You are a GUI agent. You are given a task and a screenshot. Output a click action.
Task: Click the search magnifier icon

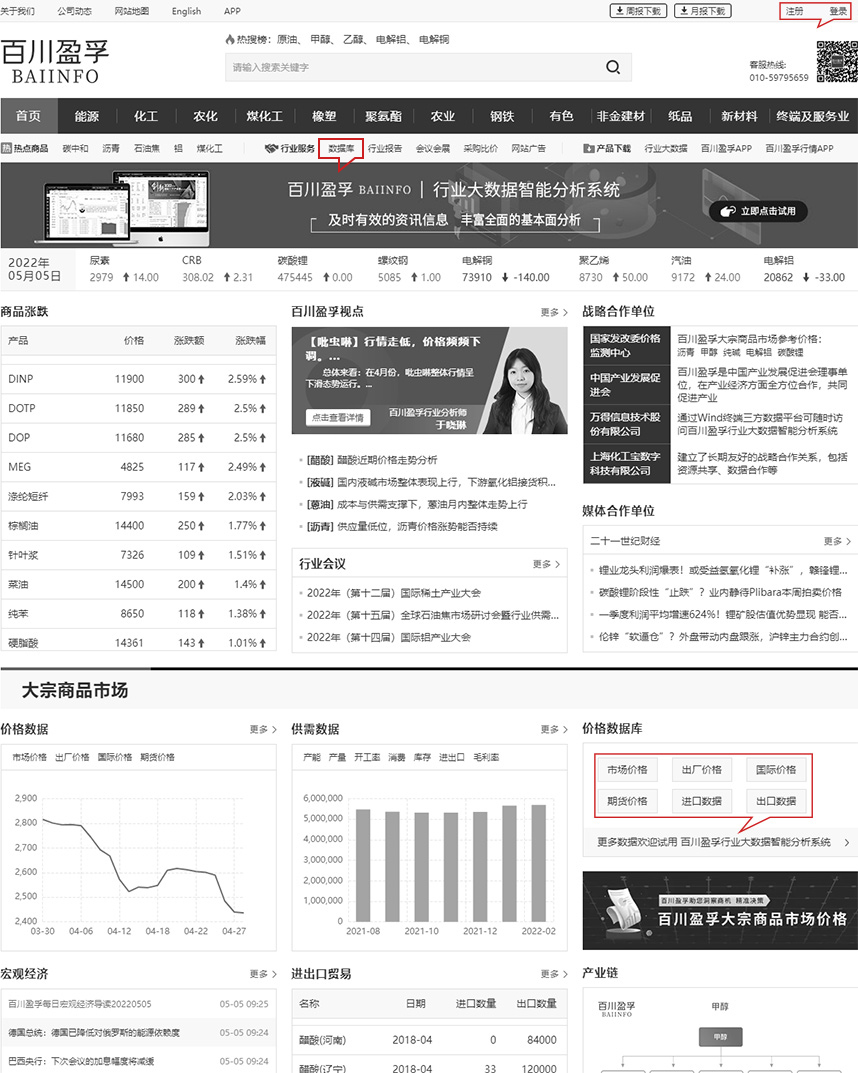point(612,68)
